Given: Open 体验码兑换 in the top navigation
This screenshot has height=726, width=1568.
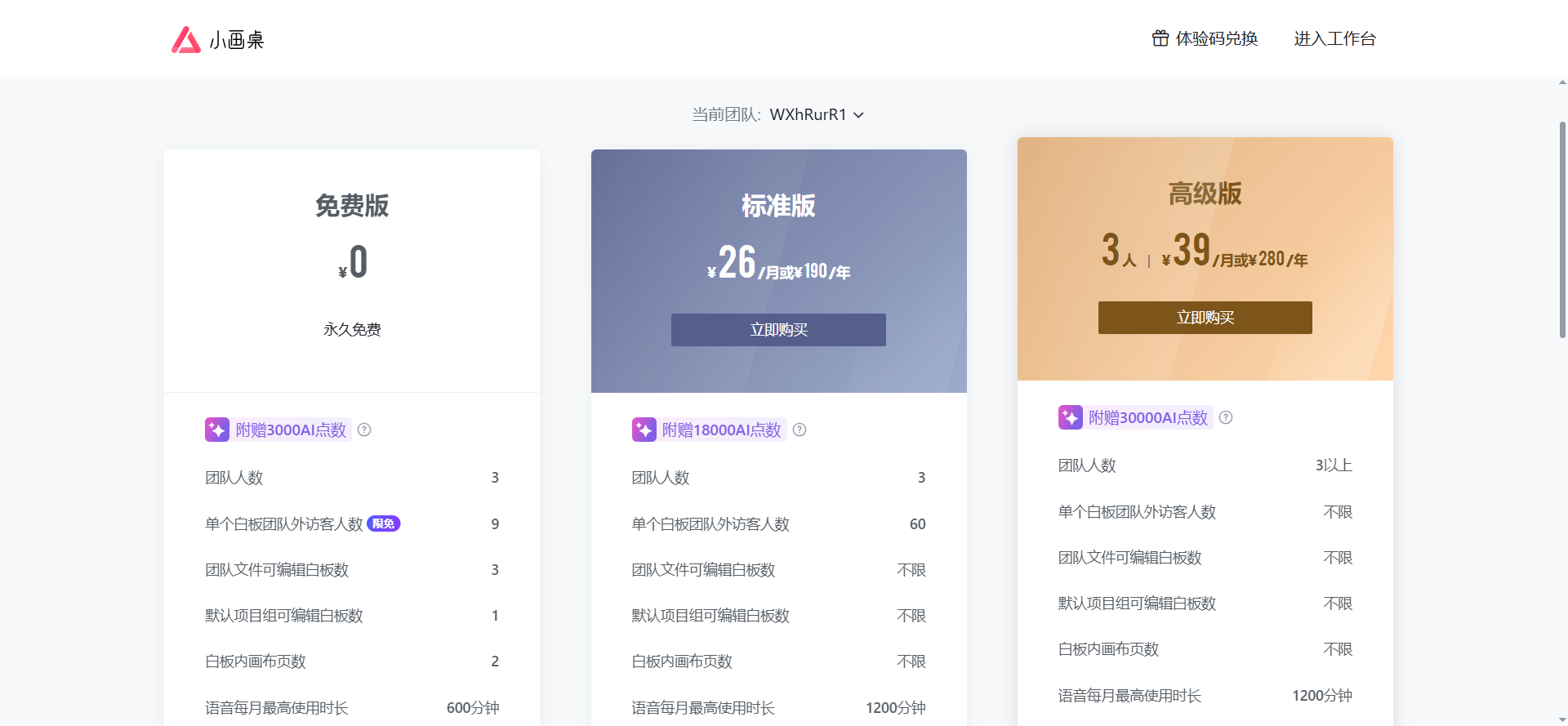Looking at the screenshot, I should pos(1216,38).
